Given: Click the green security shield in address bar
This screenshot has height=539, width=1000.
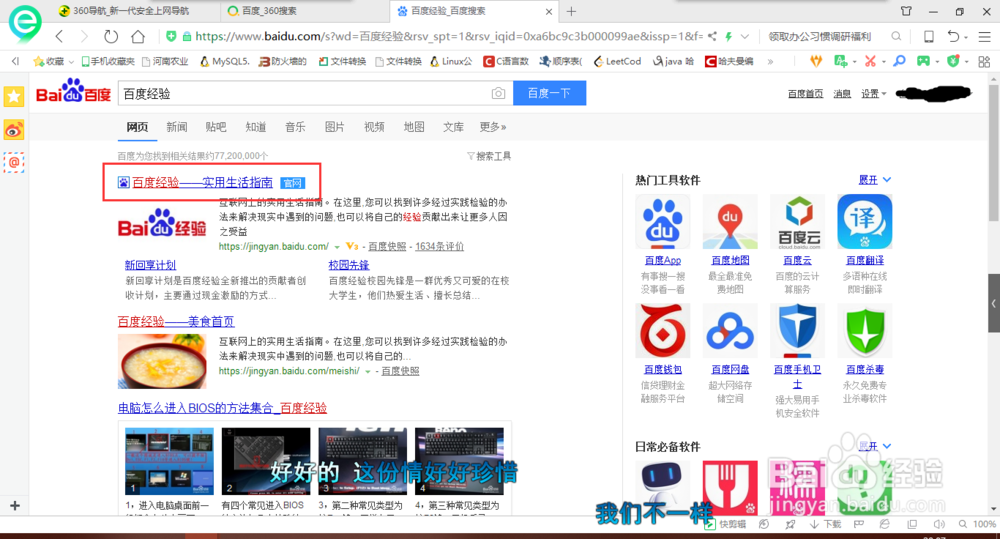Looking at the screenshot, I should tap(171, 36).
